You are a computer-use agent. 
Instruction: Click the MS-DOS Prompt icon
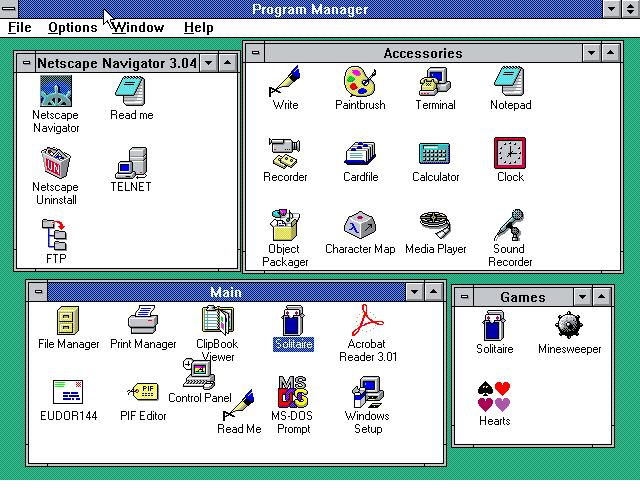click(293, 394)
